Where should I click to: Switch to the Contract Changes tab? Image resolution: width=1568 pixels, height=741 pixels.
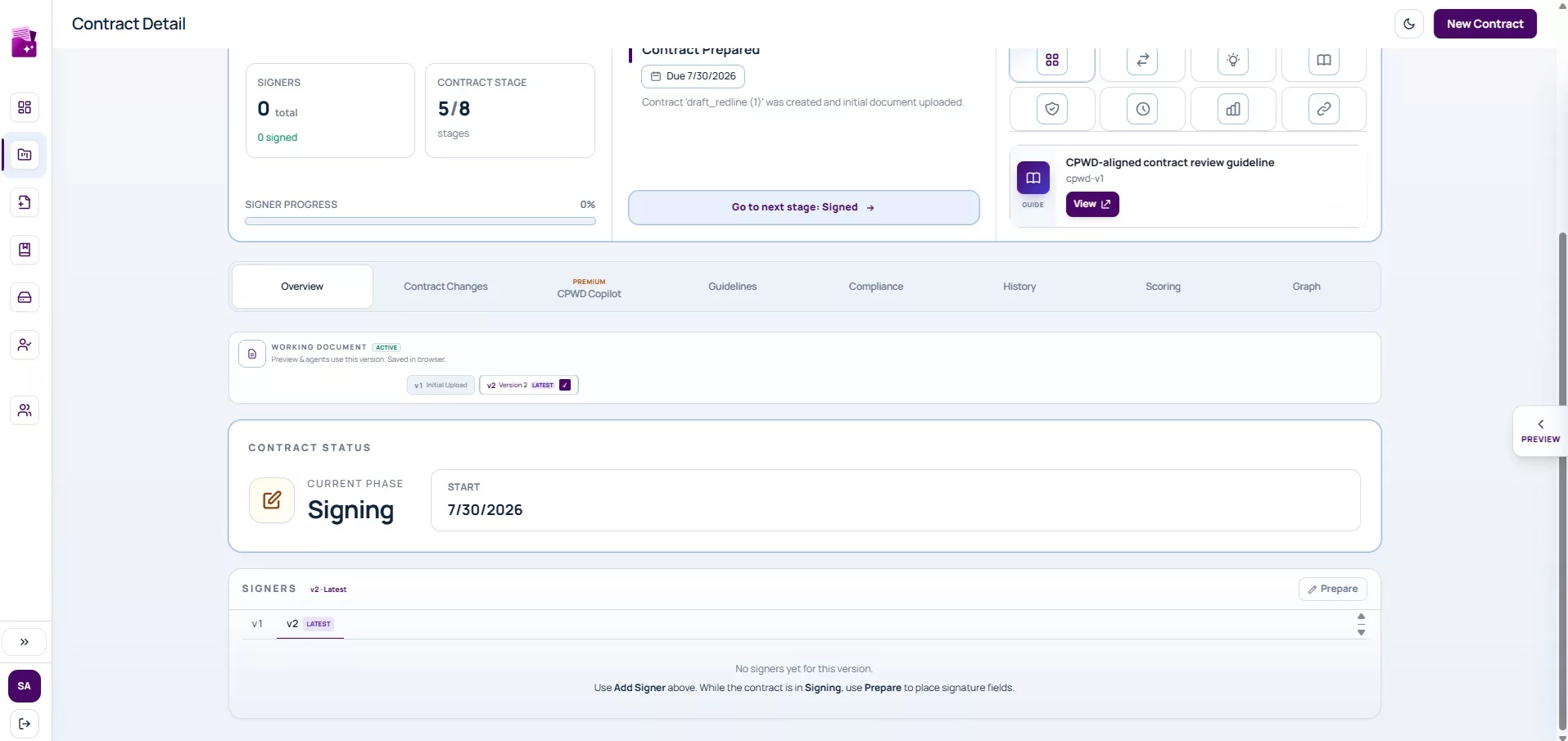tap(445, 287)
